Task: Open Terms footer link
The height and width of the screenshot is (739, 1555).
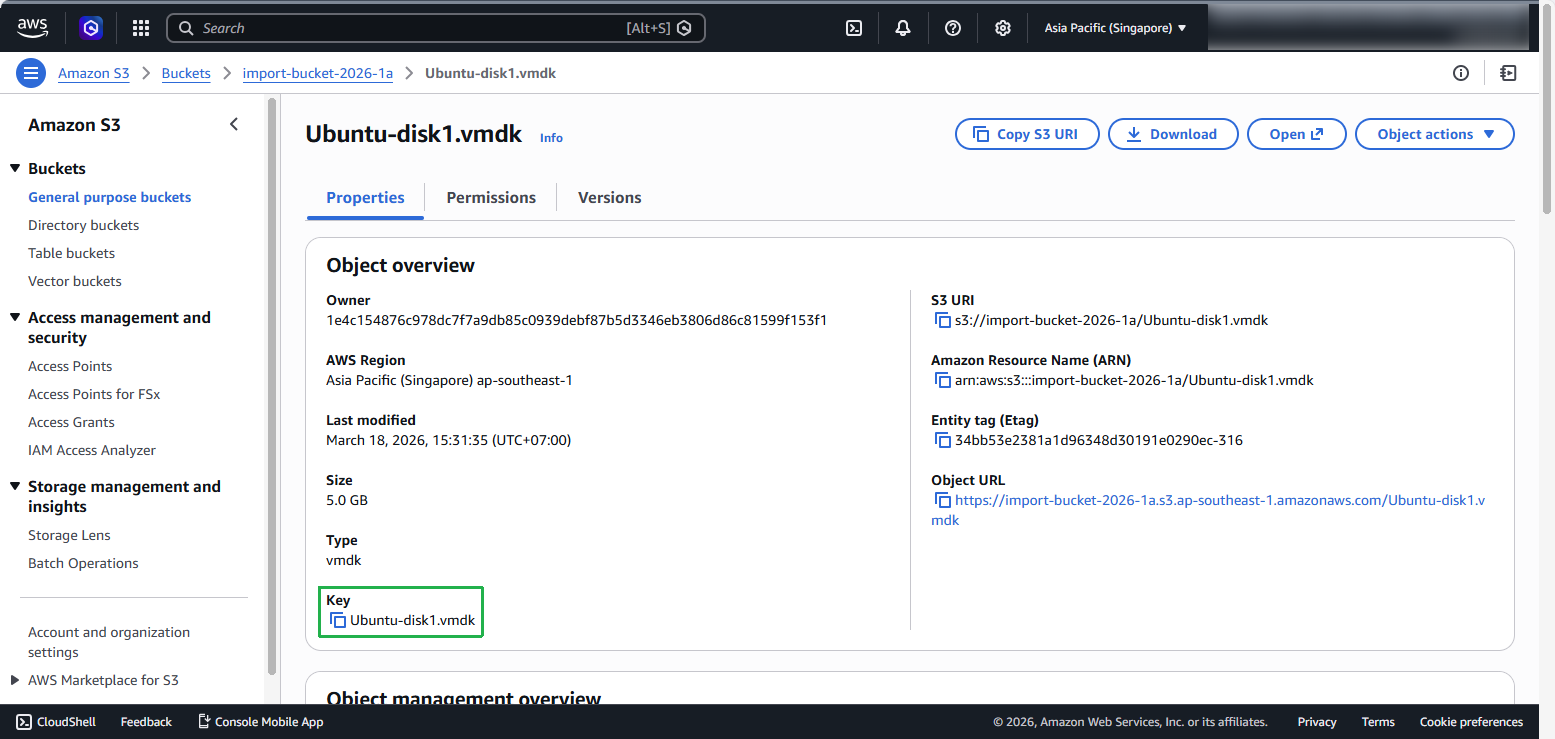Action: point(1378,722)
